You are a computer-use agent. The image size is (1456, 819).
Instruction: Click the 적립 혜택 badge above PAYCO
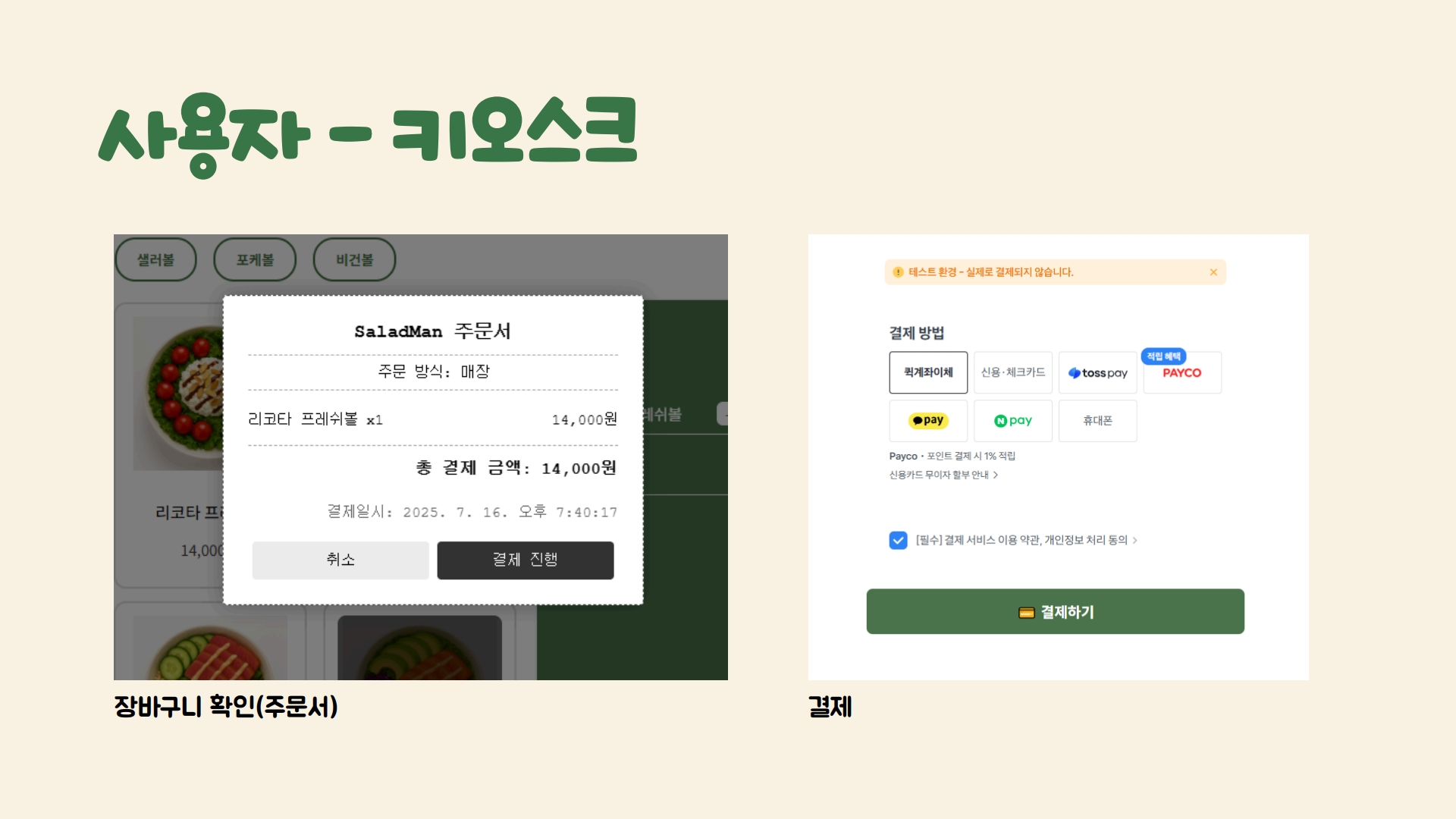1163,356
